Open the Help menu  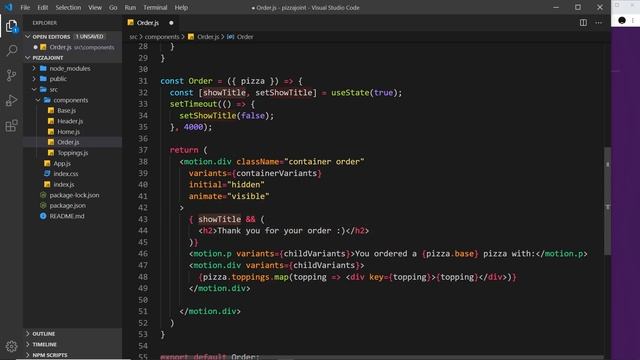[181, 7]
